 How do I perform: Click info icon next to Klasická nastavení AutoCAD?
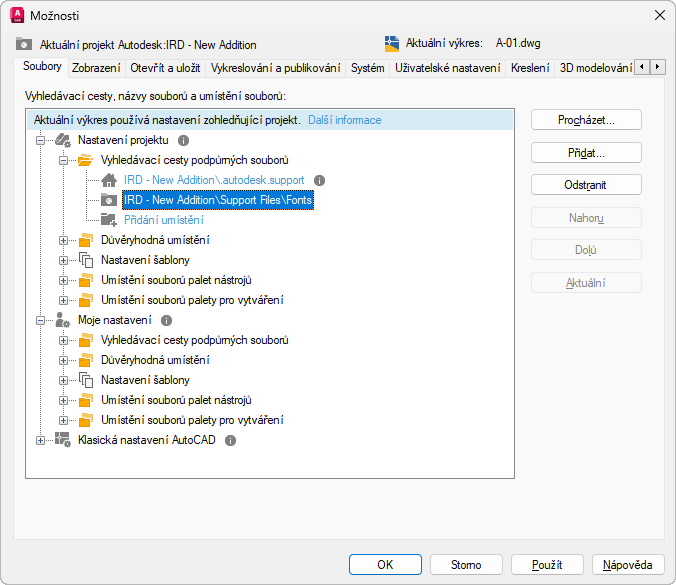[x=231, y=440]
